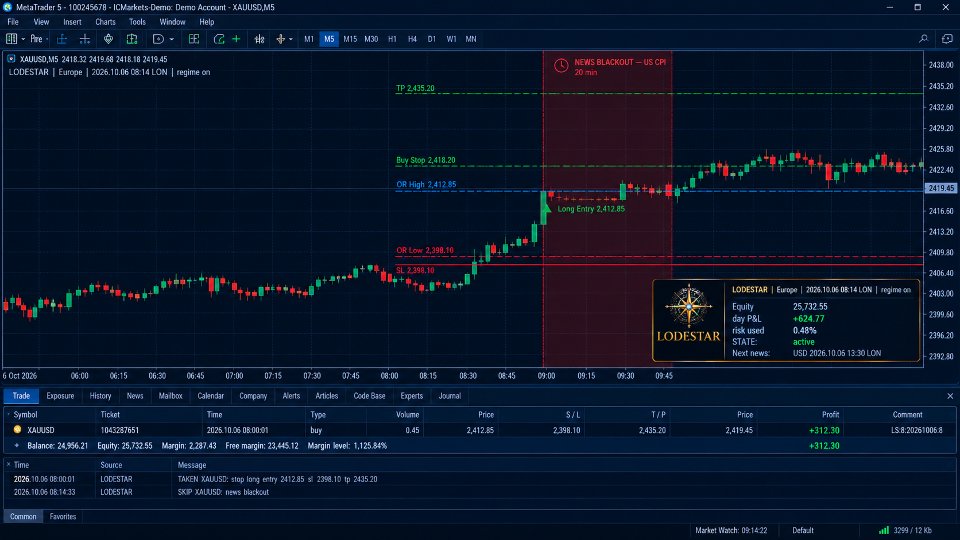Image resolution: width=960 pixels, height=540 pixels.
Task: Open the Charts menu
Action: [x=105, y=22]
